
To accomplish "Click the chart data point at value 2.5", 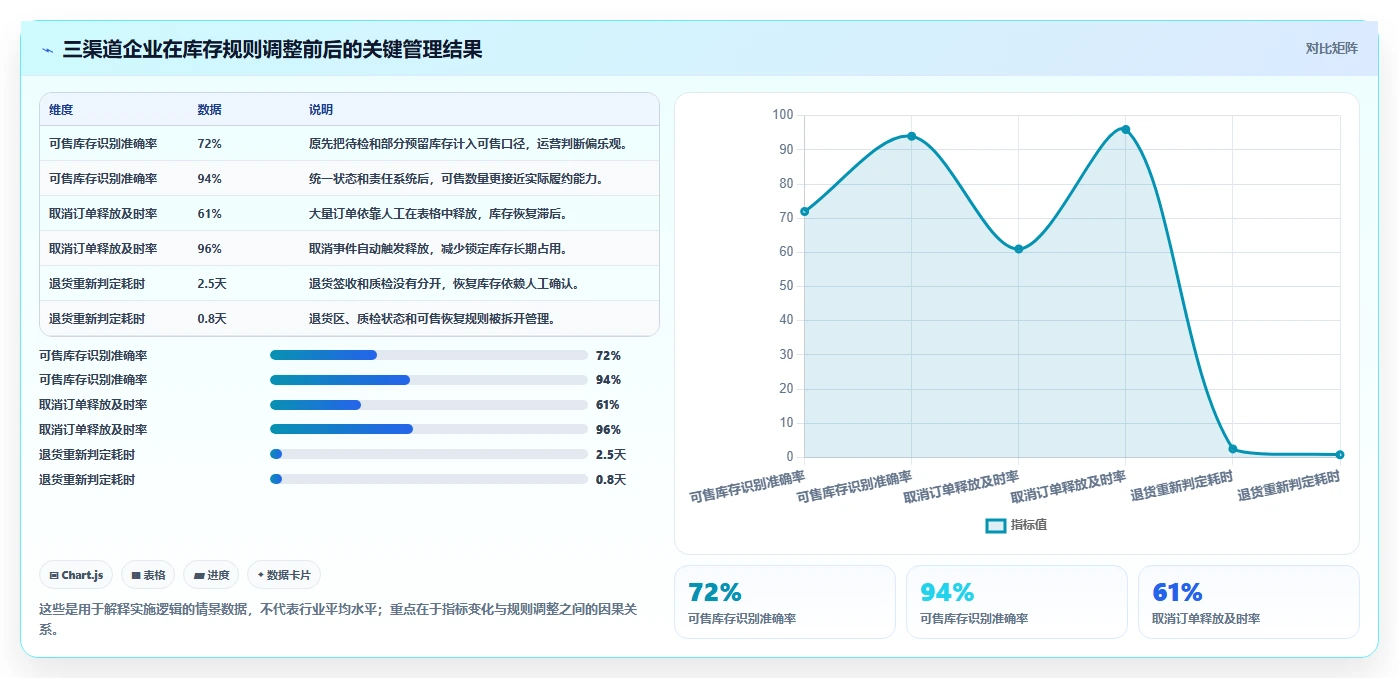I will 1233,449.
